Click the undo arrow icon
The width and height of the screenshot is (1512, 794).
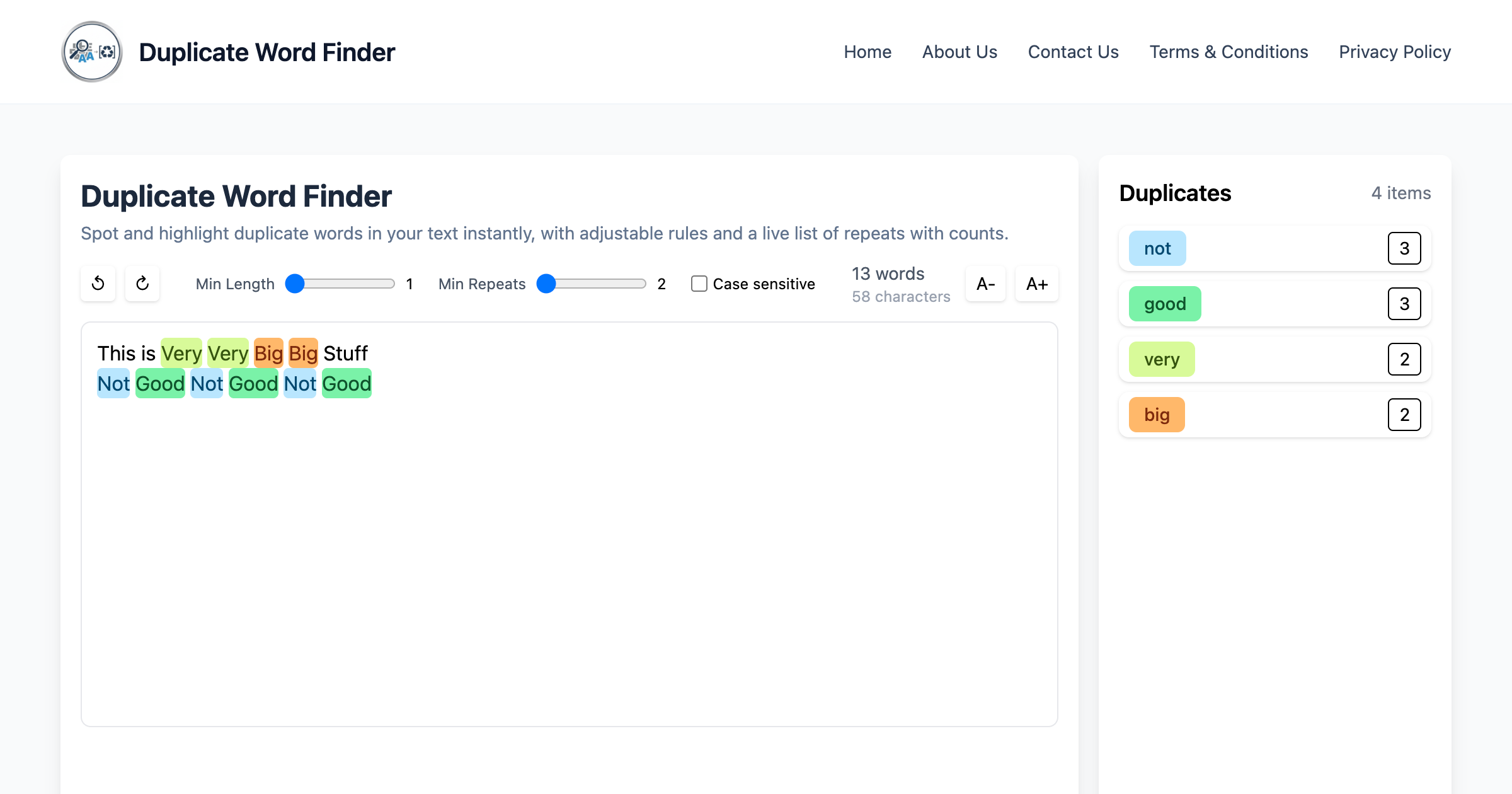tap(98, 284)
